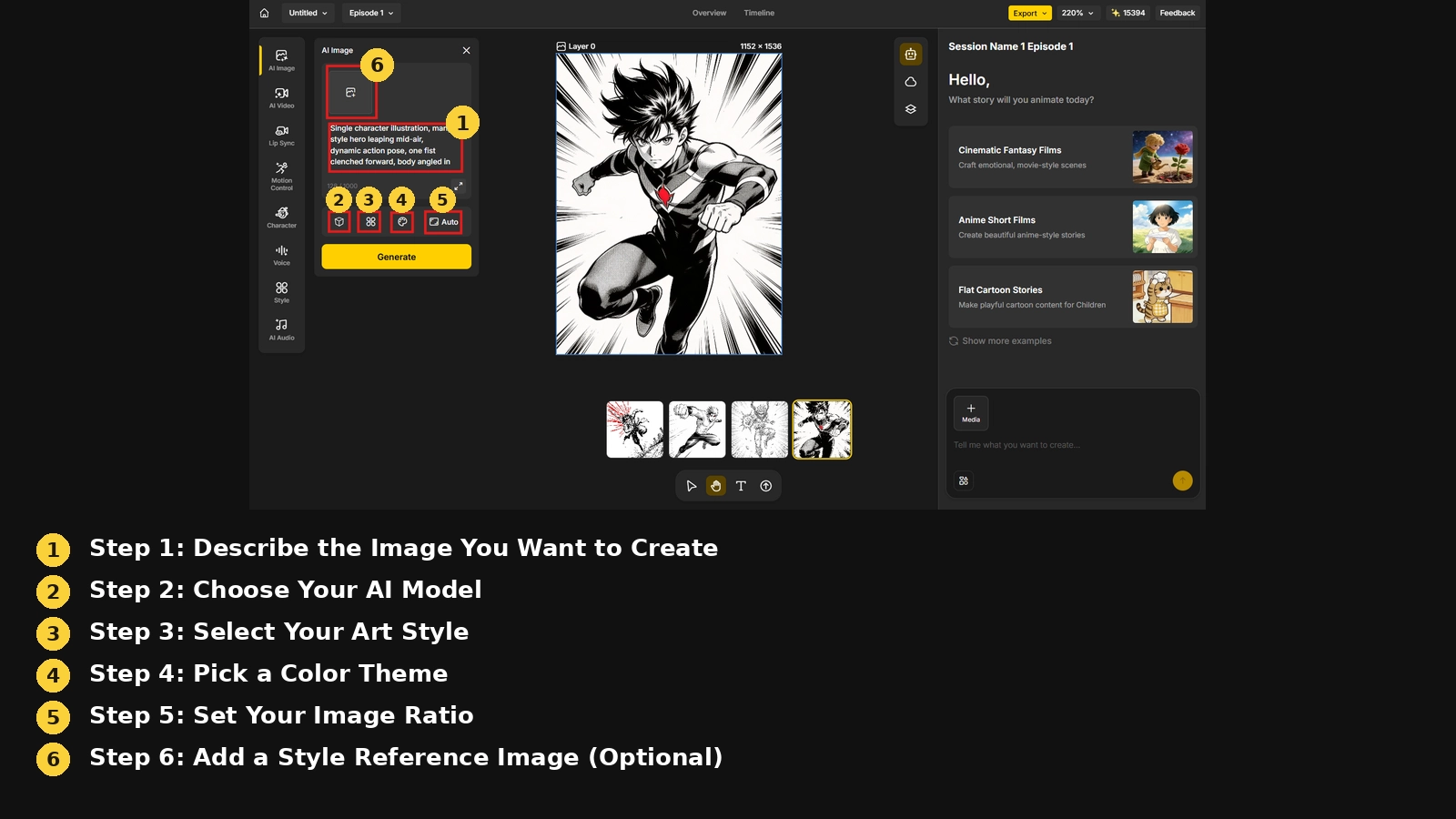Click the upload tool icon
Screen dimensions: 1456x819
coord(766,486)
